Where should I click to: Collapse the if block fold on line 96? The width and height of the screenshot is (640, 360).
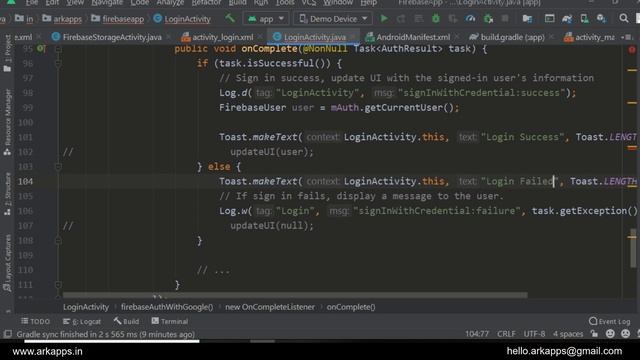(58, 64)
